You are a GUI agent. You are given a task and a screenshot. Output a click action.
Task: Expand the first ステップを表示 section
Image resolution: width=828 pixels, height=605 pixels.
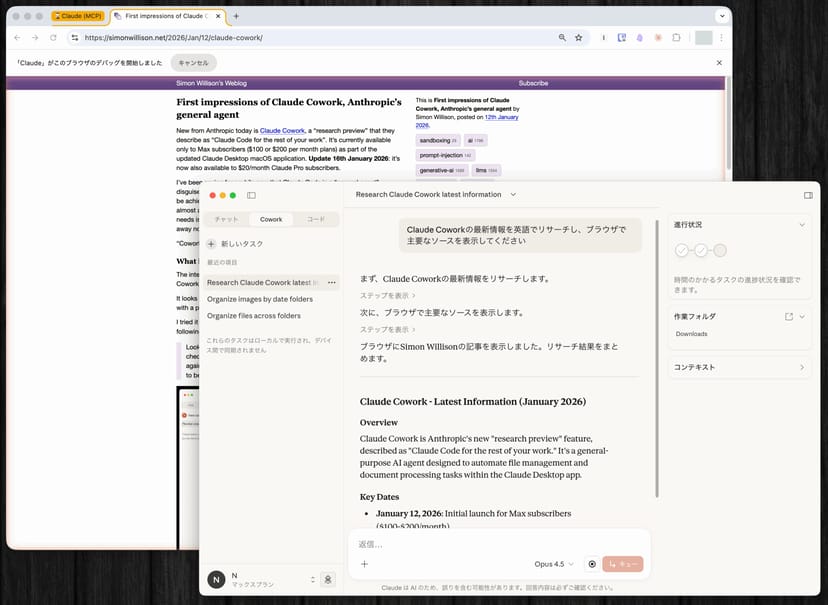[x=388, y=296]
